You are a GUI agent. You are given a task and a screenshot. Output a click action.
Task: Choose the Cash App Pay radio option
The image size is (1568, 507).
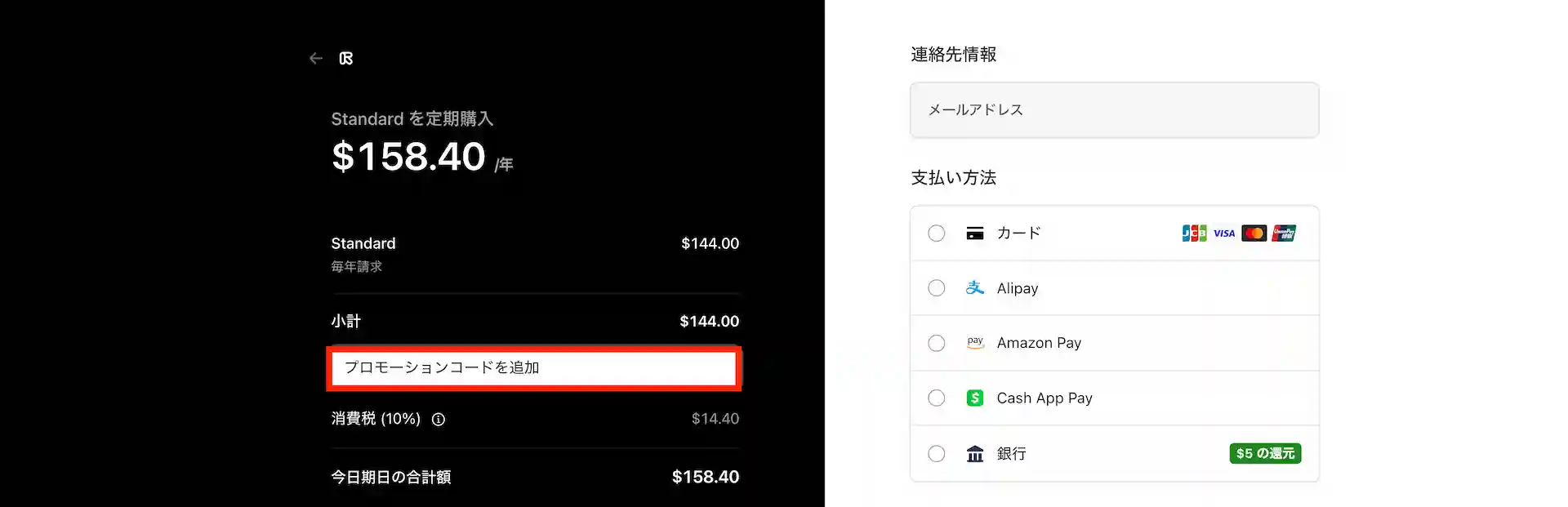tap(937, 398)
